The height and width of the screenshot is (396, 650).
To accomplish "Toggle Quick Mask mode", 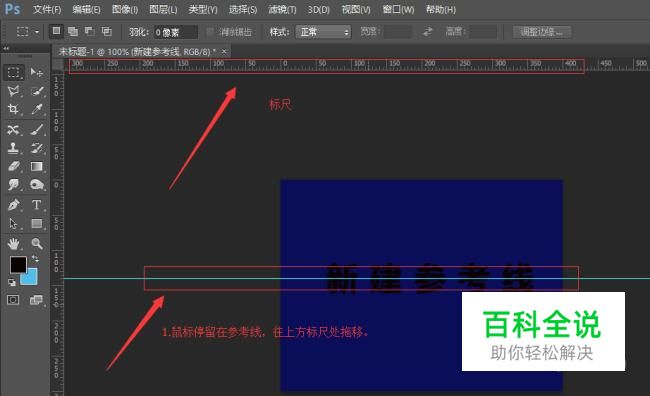I will click(13, 300).
